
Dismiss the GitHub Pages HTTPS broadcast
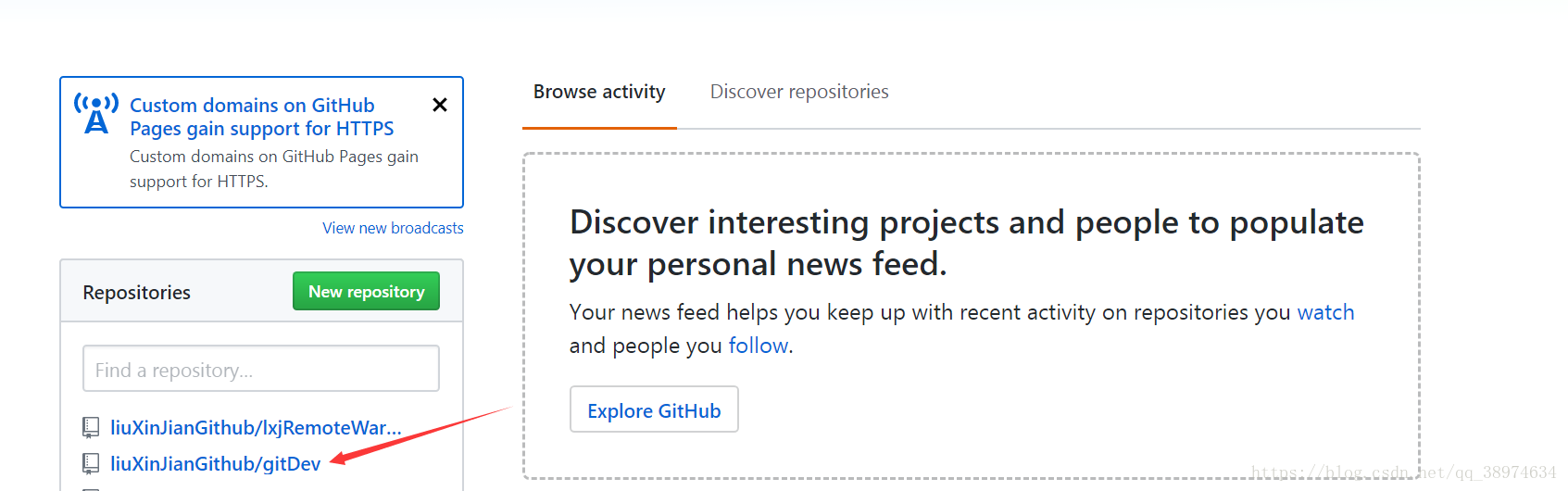[x=440, y=105]
